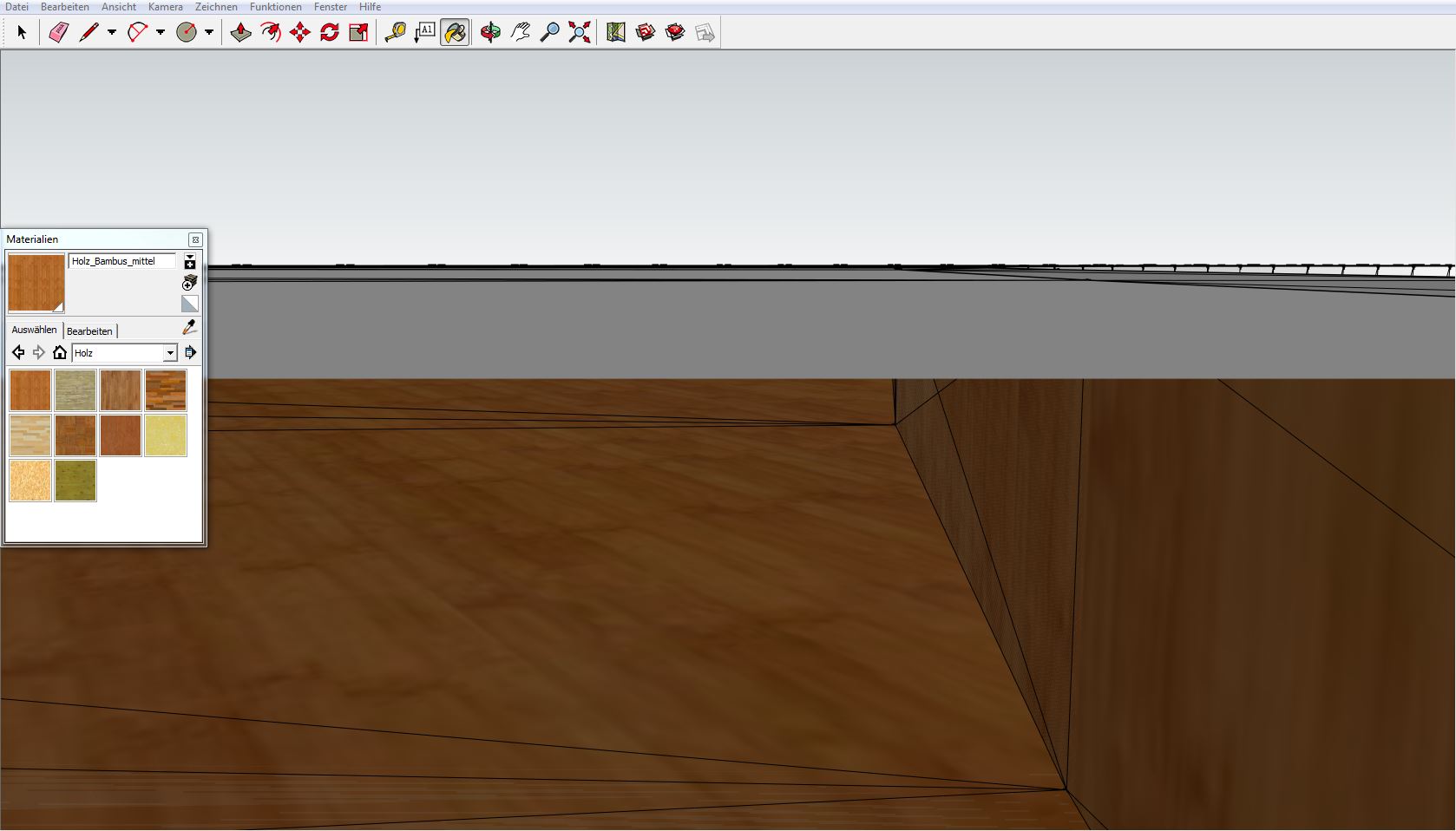Choose the Tape Measure tool
The width and height of the screenshot is (1456, 831).
(x=395, y=33)
